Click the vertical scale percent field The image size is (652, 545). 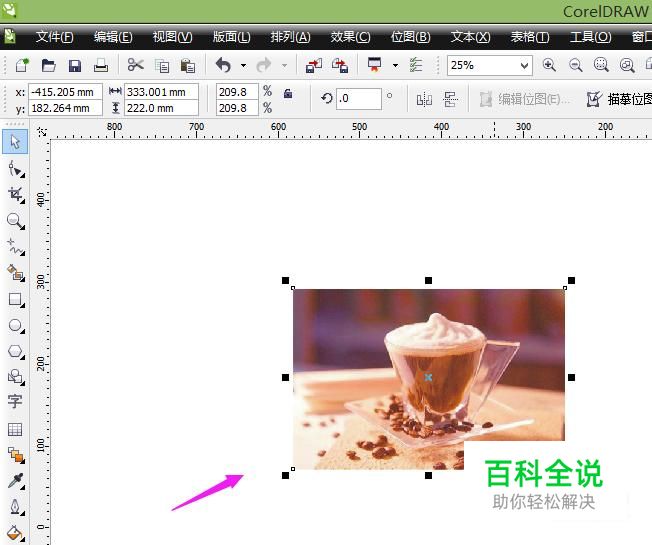point(237,108)
